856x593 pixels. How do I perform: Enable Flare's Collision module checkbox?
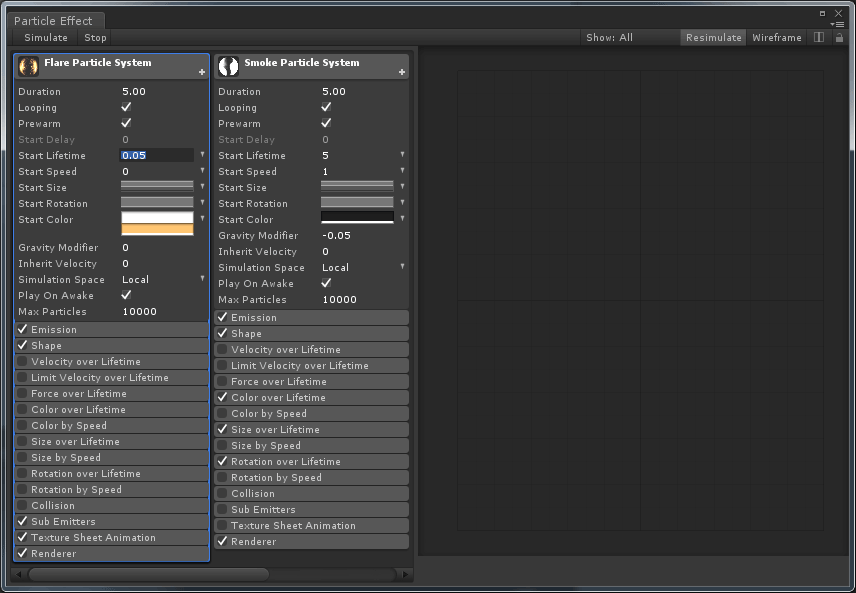pos(22,505)
